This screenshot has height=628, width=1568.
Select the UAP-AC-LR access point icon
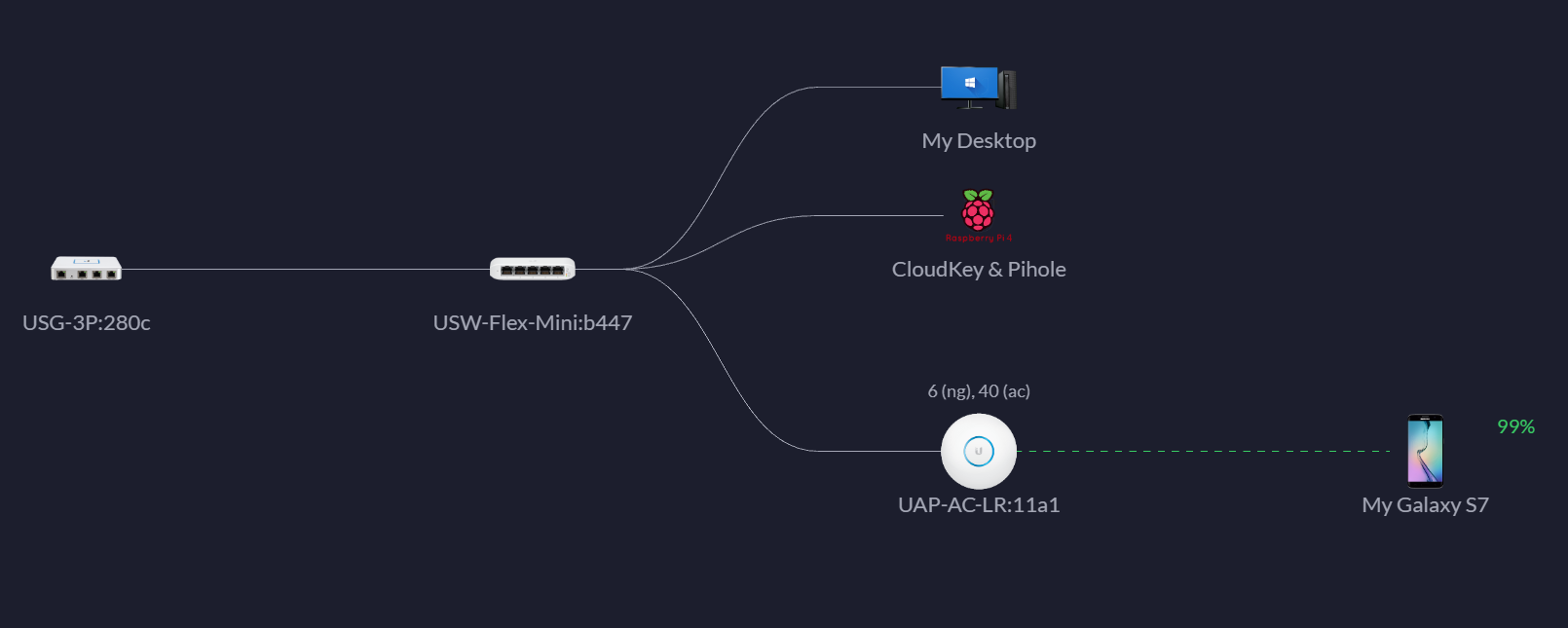click(979, 451)
